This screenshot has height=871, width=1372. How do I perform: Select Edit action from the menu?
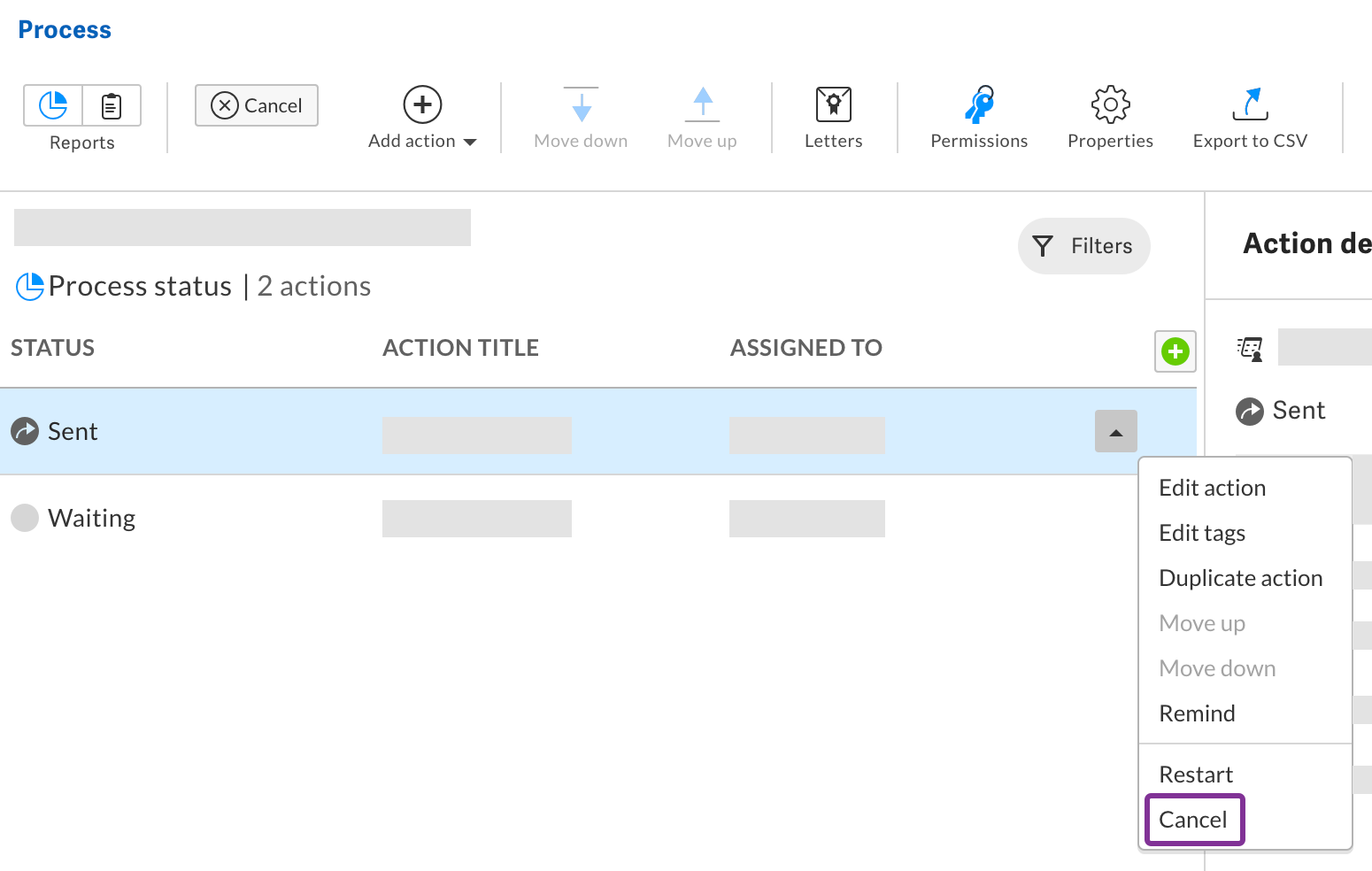pos(1212,487)
